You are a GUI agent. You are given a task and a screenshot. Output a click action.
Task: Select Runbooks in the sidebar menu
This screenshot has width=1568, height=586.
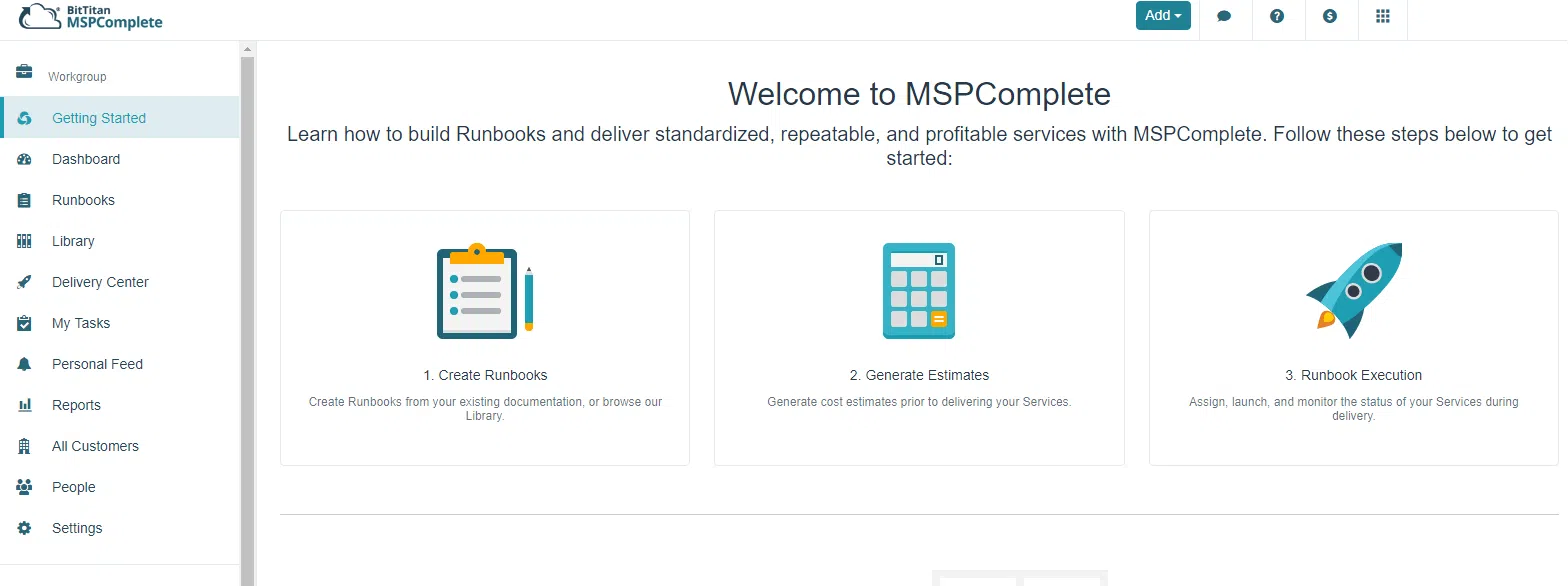(83, 200)
